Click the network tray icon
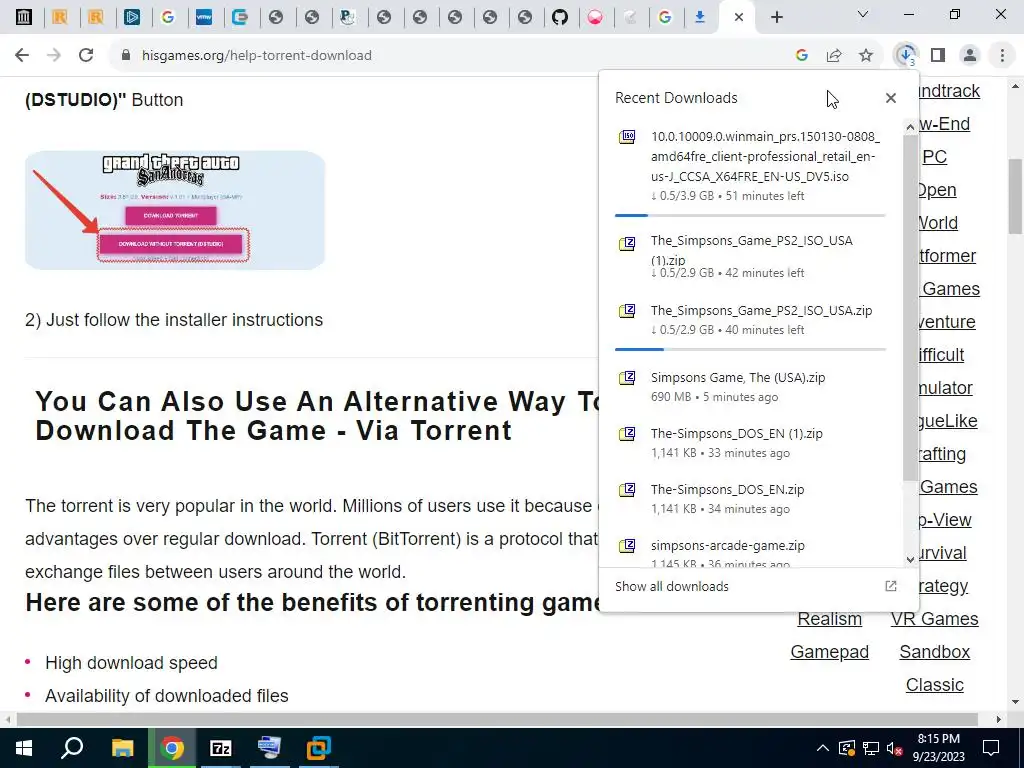 tap(871, 748)
